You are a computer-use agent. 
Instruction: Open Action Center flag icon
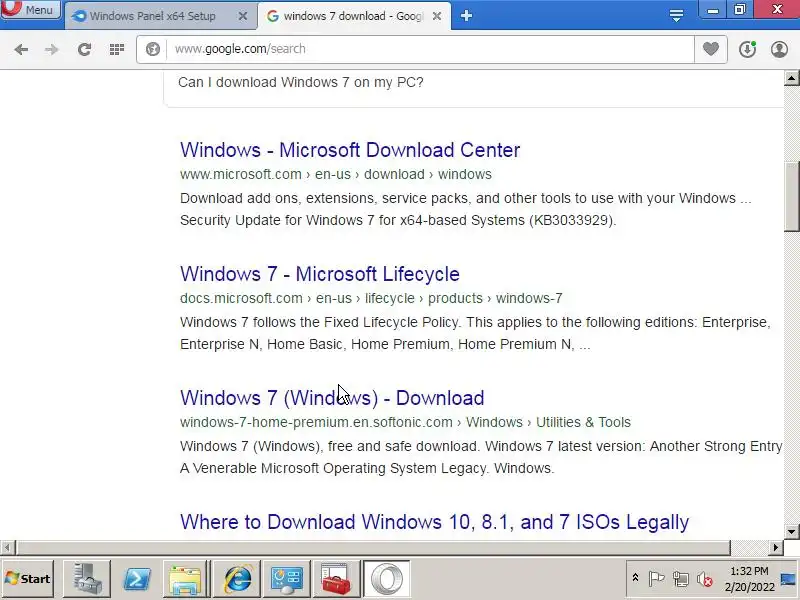pos(656,579)
